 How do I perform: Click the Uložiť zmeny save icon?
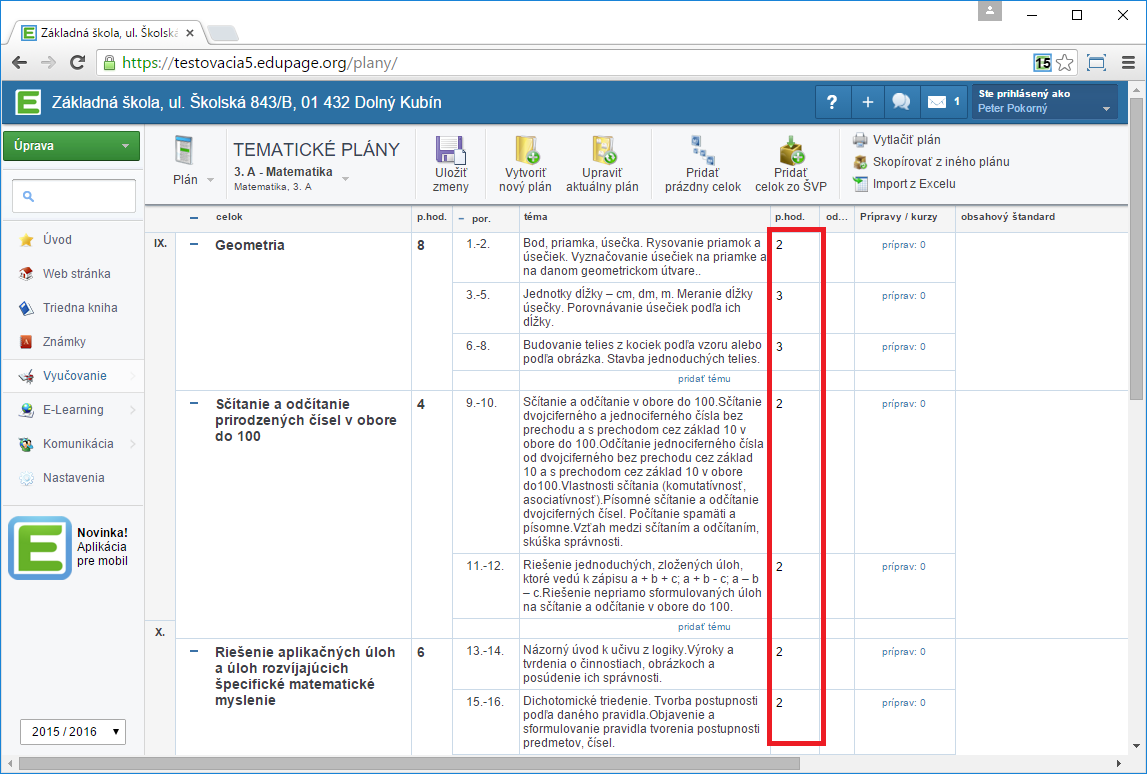[450, 151]
